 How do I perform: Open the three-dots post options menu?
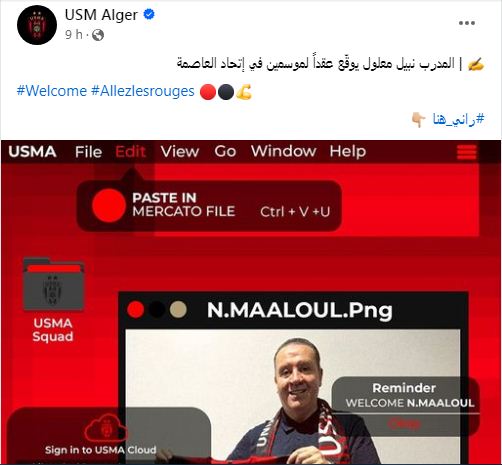(x=467, y=23)
